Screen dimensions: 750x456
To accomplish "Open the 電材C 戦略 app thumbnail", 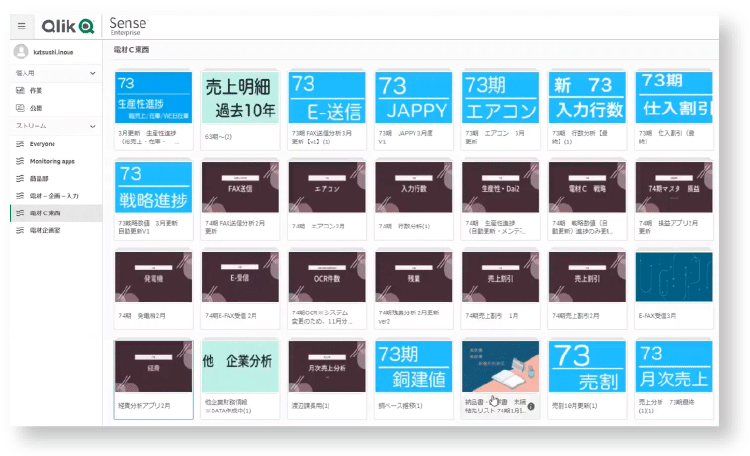I will pyautogui.click(x=587, y=187).
